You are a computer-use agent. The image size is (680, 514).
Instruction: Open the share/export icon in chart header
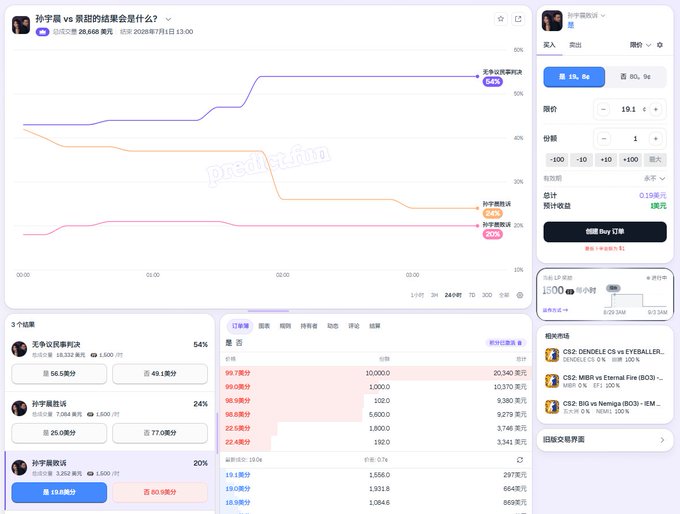click(518, 19)
